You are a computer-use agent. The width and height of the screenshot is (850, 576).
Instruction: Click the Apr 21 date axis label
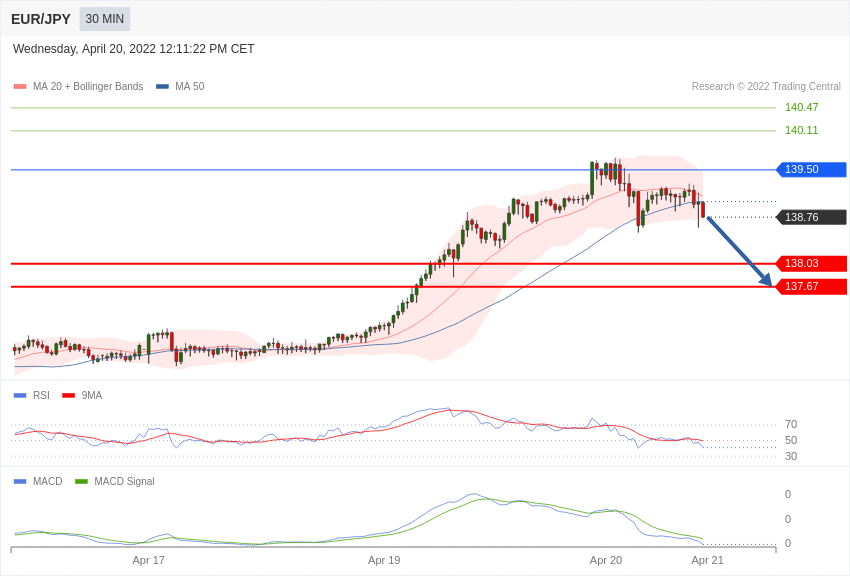pos(707,560)
